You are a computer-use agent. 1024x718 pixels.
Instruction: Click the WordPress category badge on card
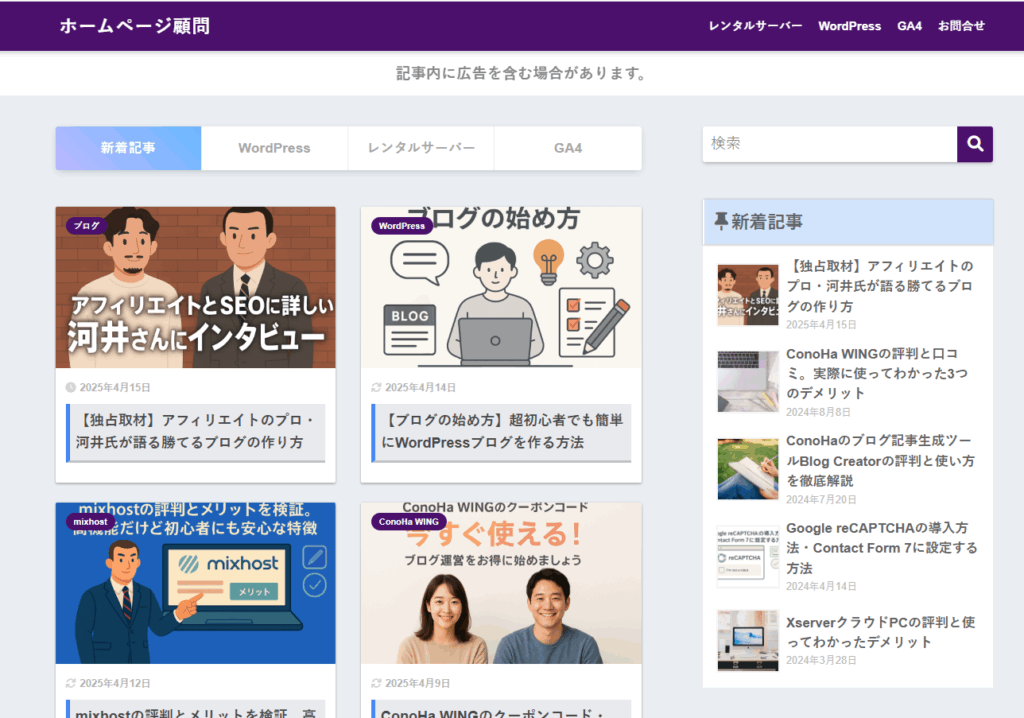(402, 225)
